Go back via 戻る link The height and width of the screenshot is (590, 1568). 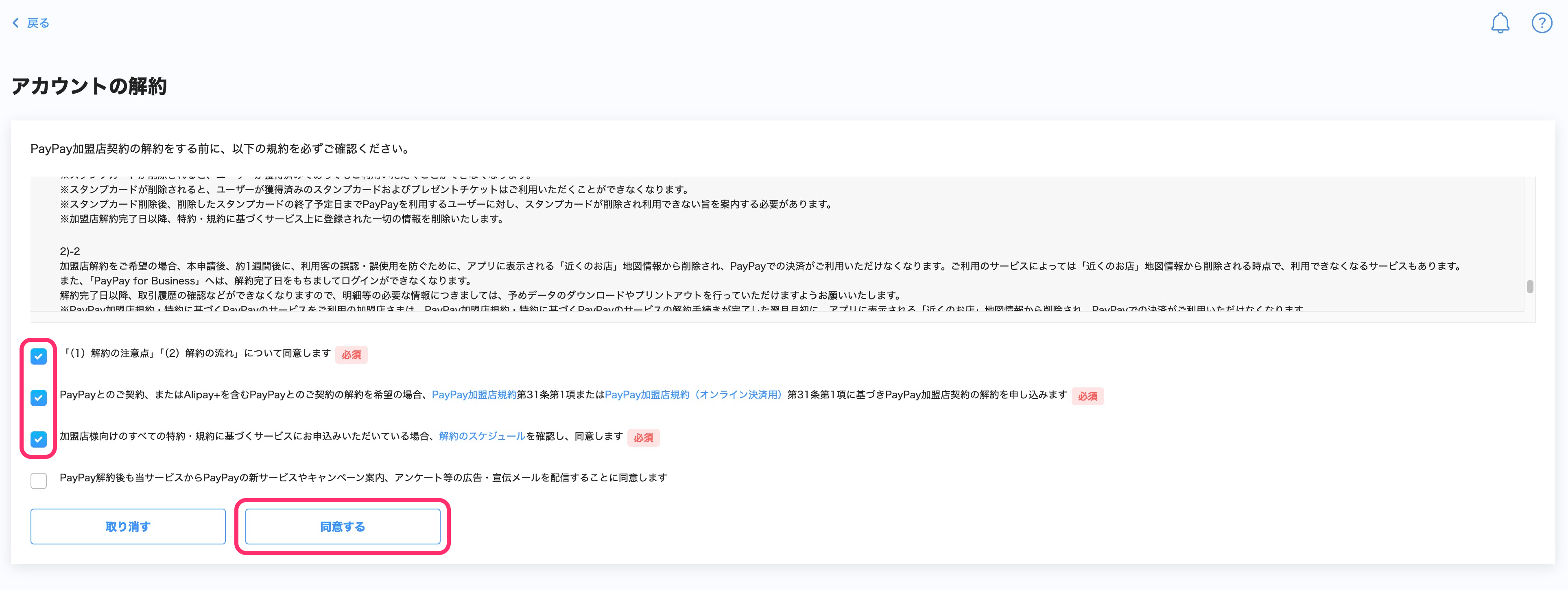pos(38,23)
